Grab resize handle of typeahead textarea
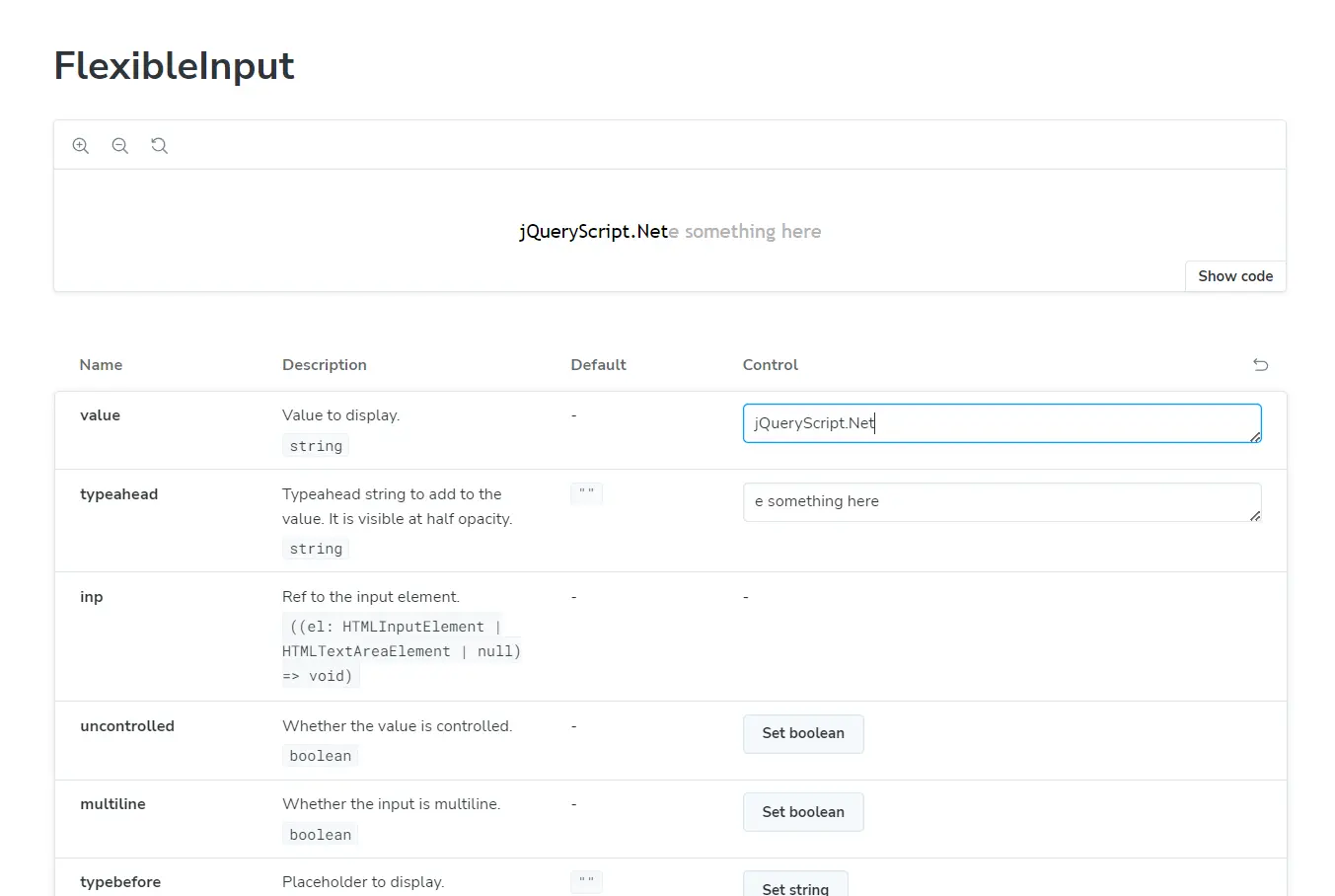This screenshot has height=896, width=1335. (1255, 515)
